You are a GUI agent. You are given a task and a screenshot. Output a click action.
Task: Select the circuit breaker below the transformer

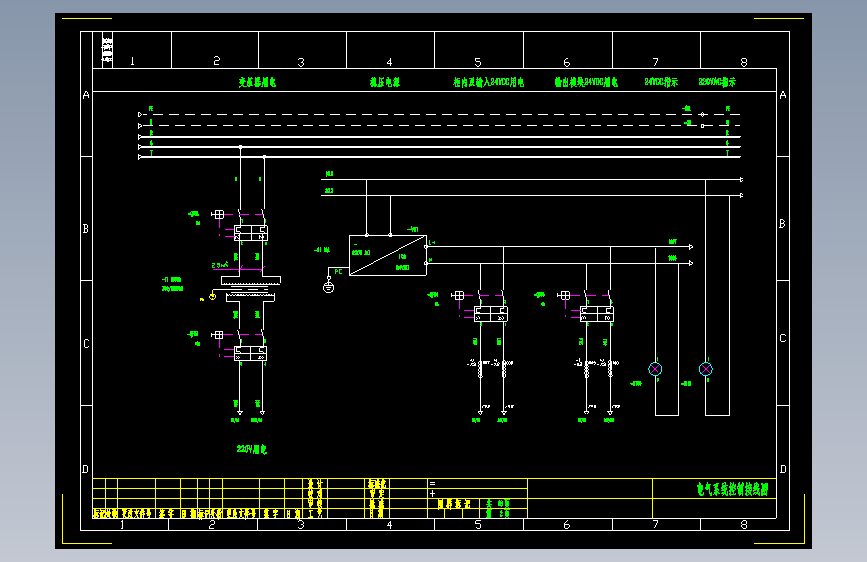250,353
